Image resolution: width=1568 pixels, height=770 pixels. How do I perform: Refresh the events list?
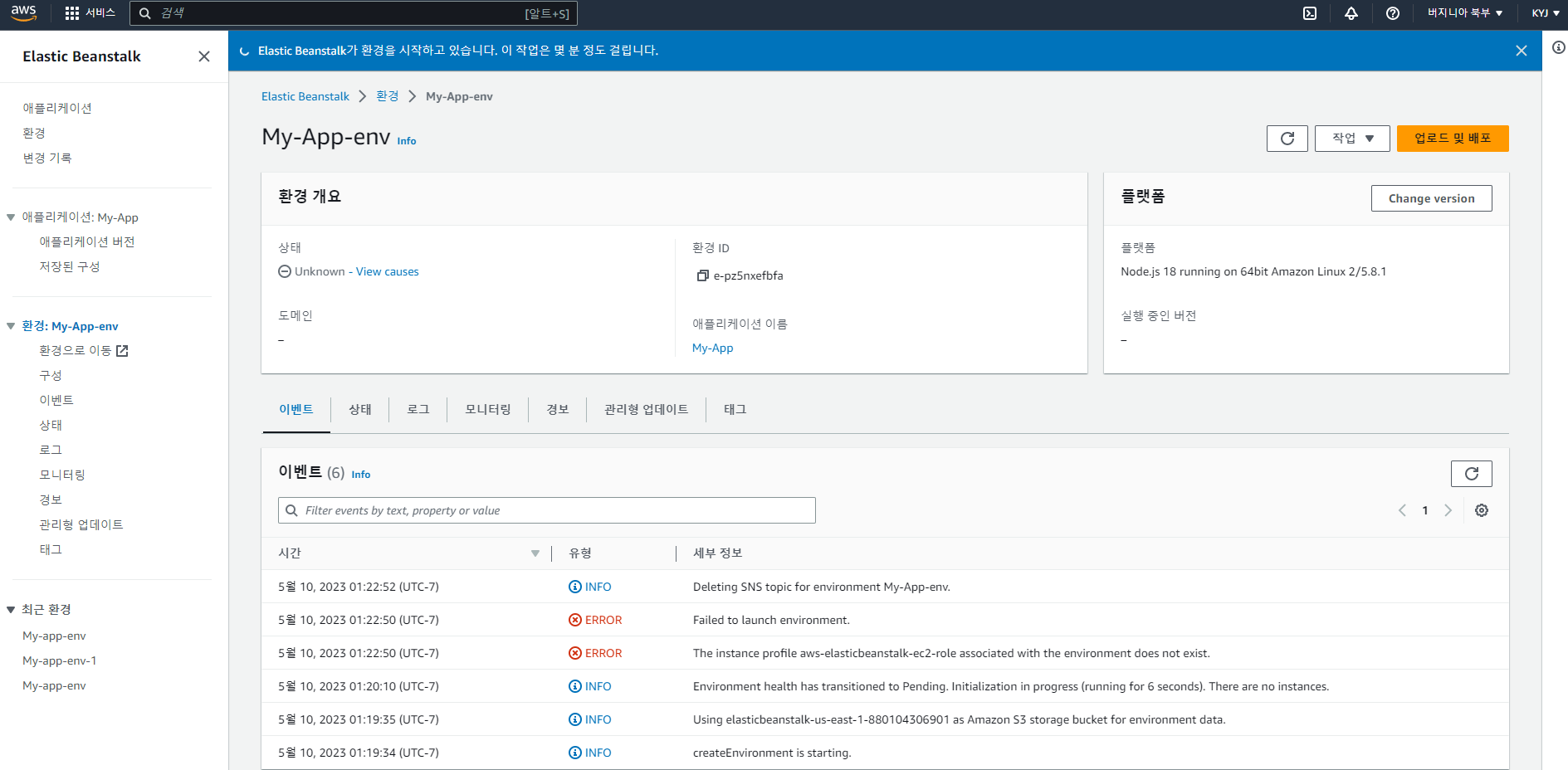[x=1472, y=474]
